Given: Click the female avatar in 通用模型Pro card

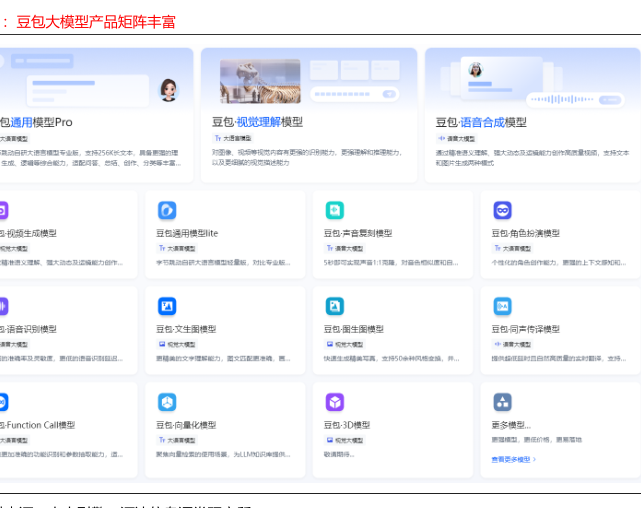Looking at the screenshot, I should [168, 90].
